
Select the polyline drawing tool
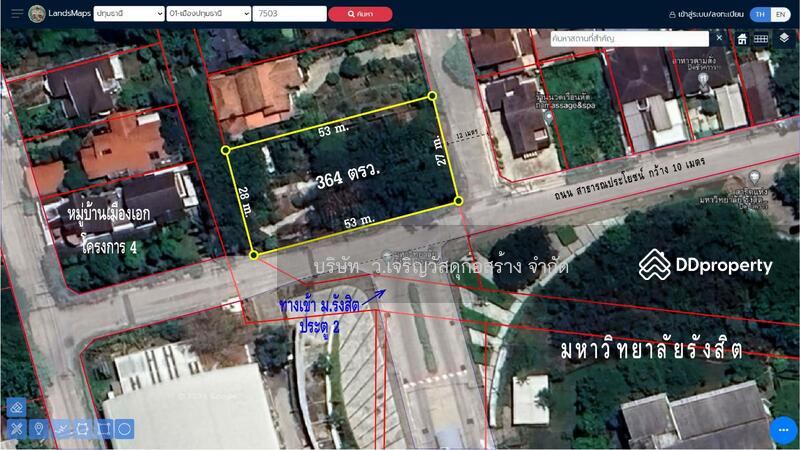click(62, 429)
